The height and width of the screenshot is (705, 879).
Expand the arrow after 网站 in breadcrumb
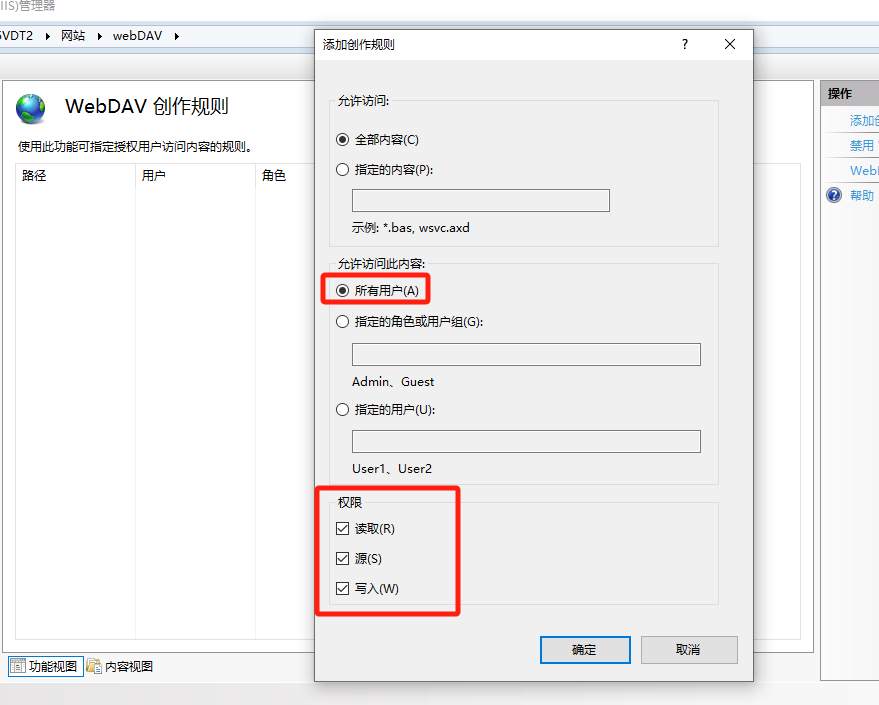100,36
